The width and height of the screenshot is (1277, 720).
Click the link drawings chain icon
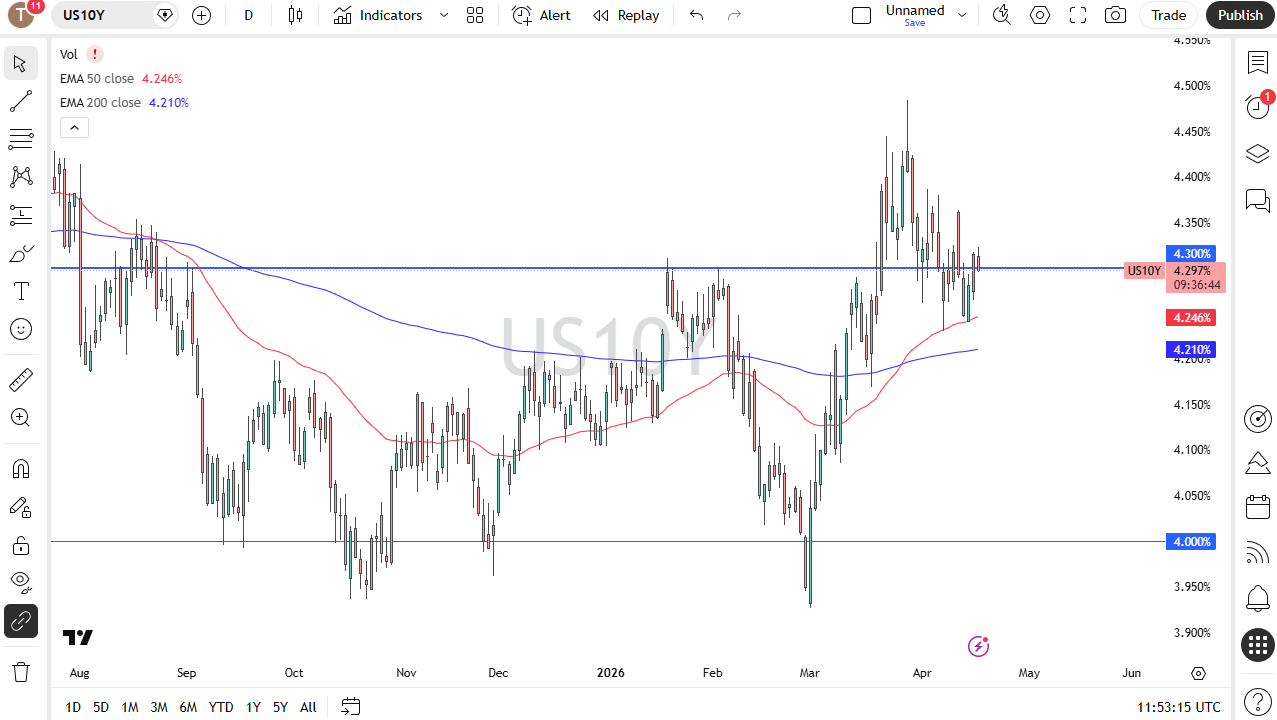(20, 621)
